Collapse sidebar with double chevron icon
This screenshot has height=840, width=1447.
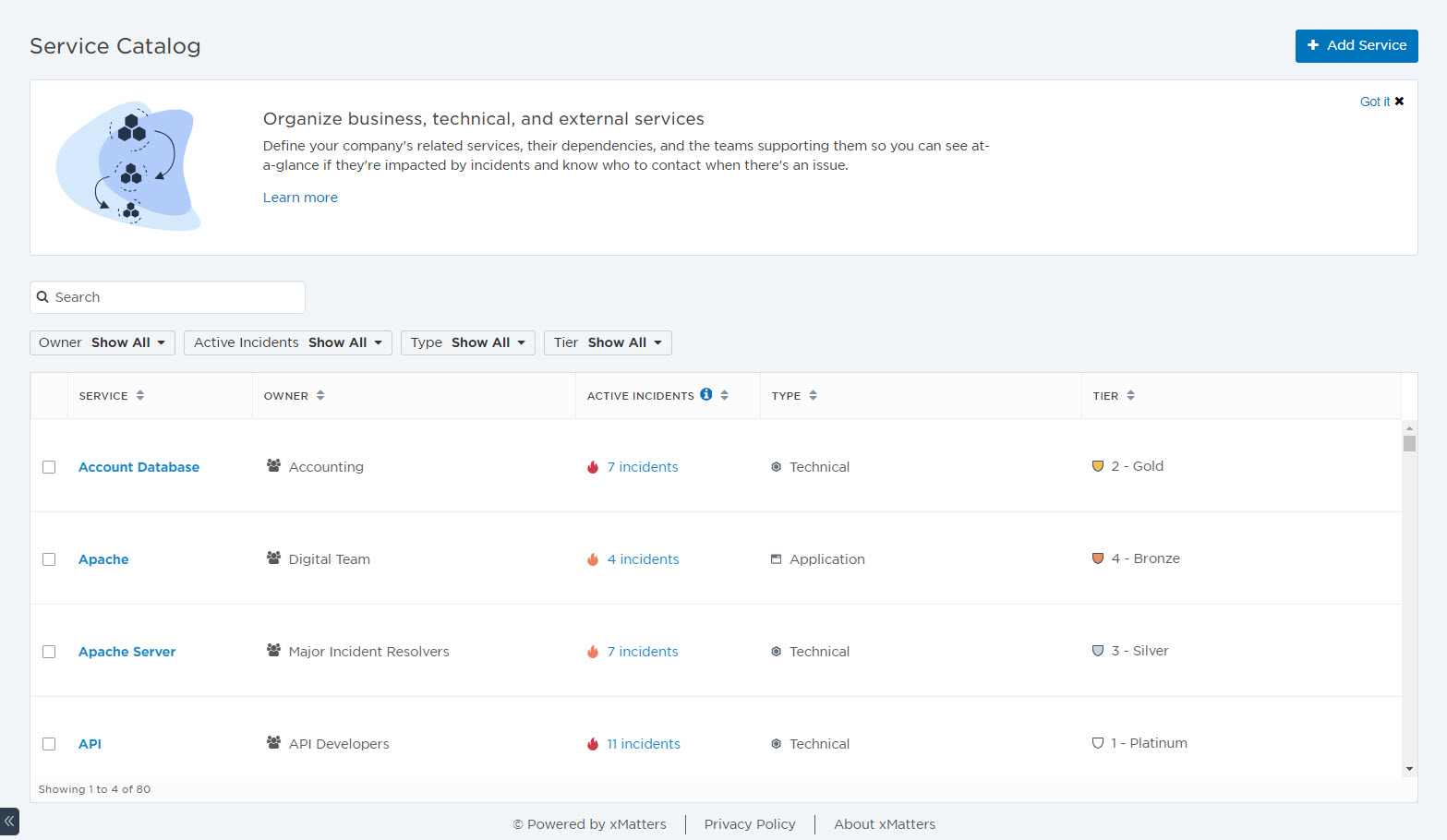9,821
